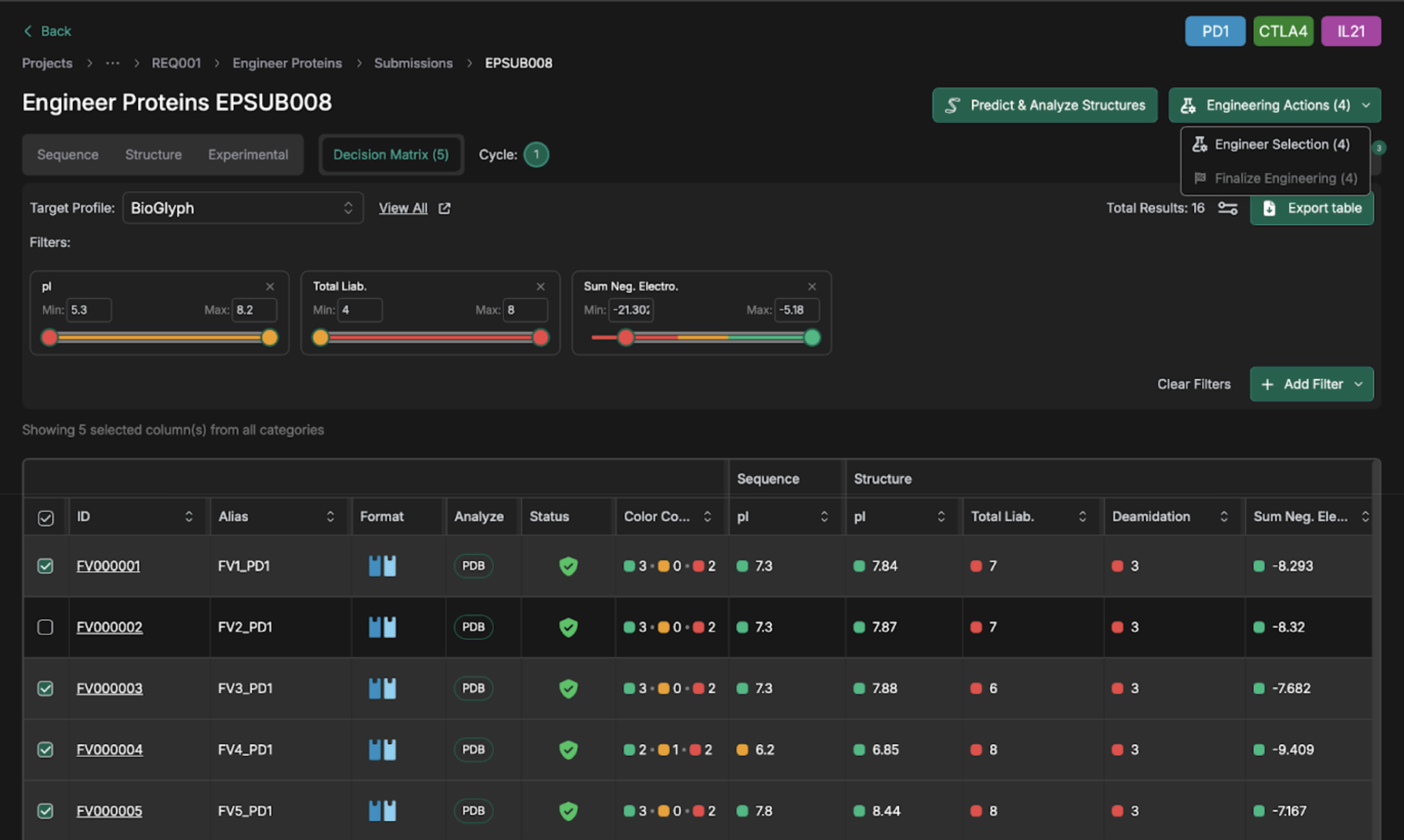Collapse the Engineering Actions (4) dropdown
The image size is (1404, 840).
[1274, 105]
